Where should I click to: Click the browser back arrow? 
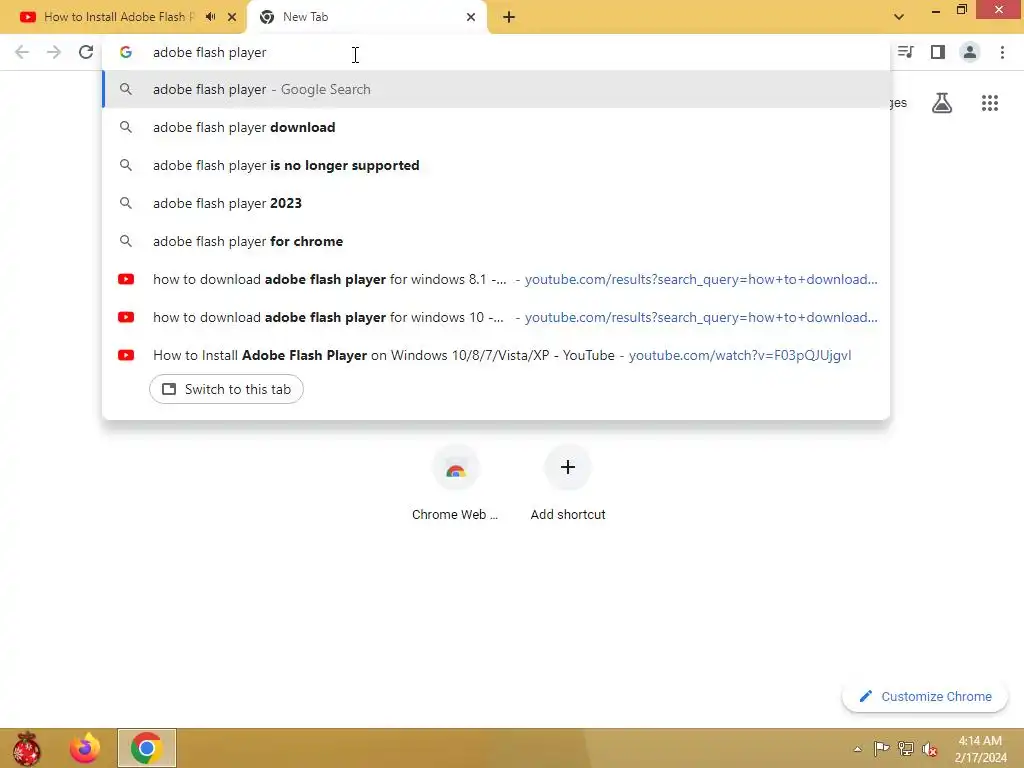pyautogui.click(x=22, y=52)
